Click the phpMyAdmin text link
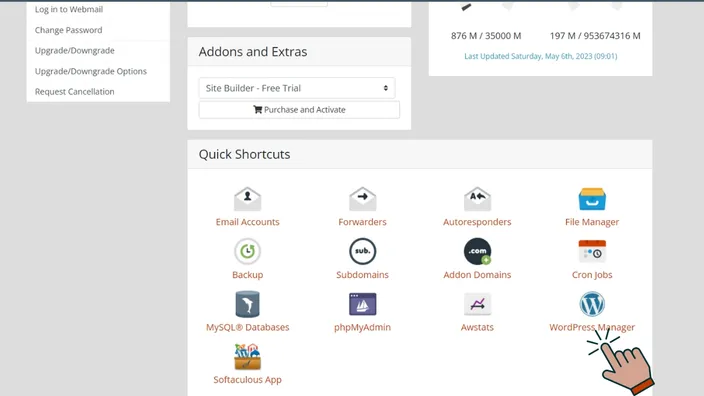This screenshot has width=704, height=396. click(x=362, y=327)
